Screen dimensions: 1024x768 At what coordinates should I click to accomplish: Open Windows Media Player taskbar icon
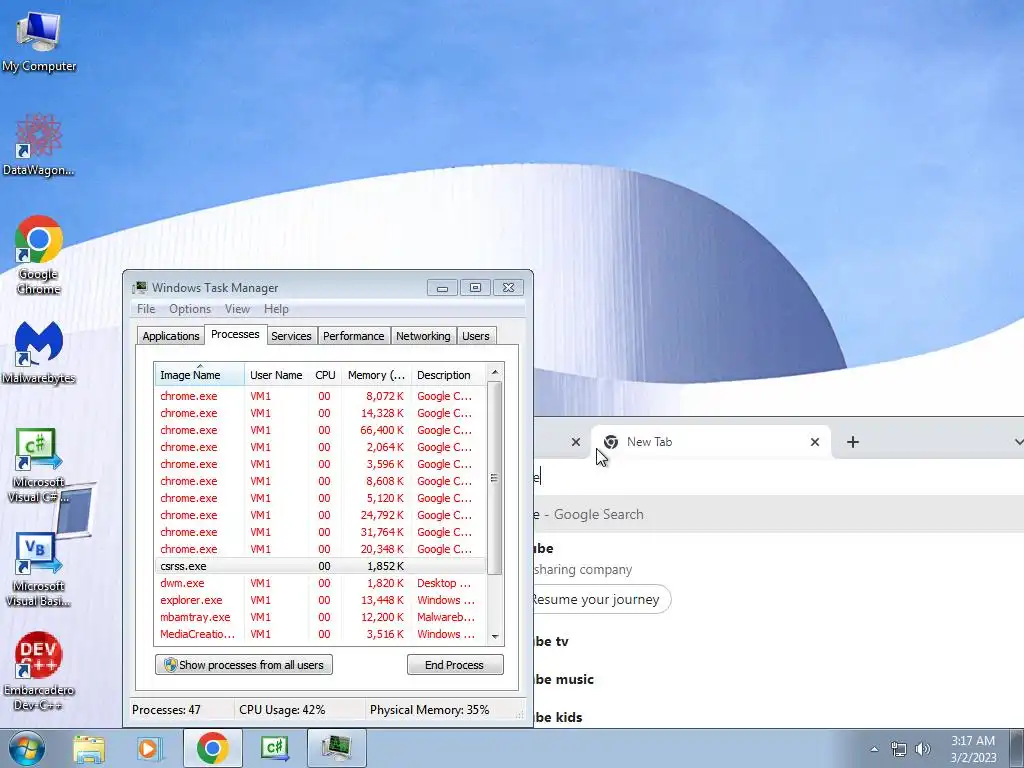(x=150, y=749)
